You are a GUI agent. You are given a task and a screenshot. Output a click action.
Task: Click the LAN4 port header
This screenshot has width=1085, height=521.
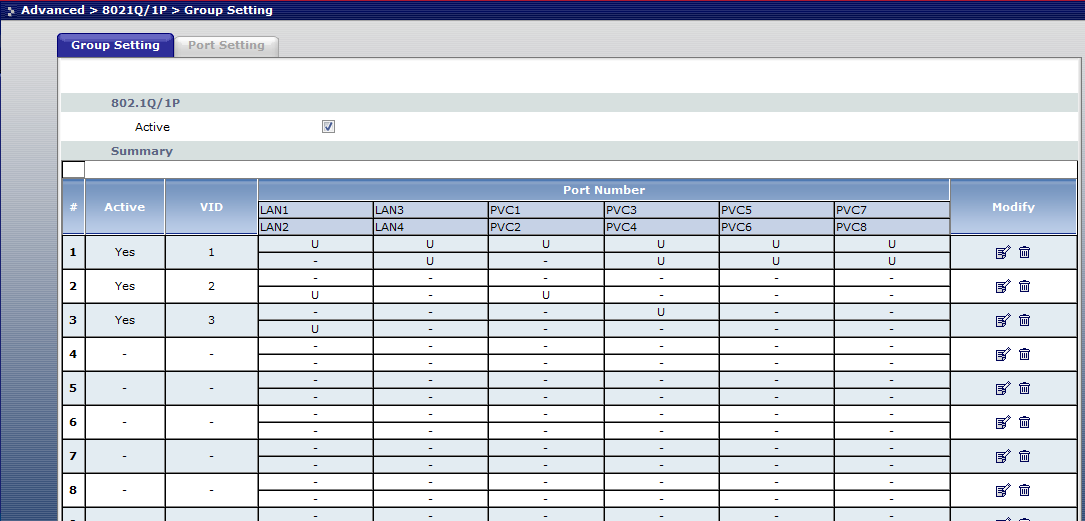(430, 227)
